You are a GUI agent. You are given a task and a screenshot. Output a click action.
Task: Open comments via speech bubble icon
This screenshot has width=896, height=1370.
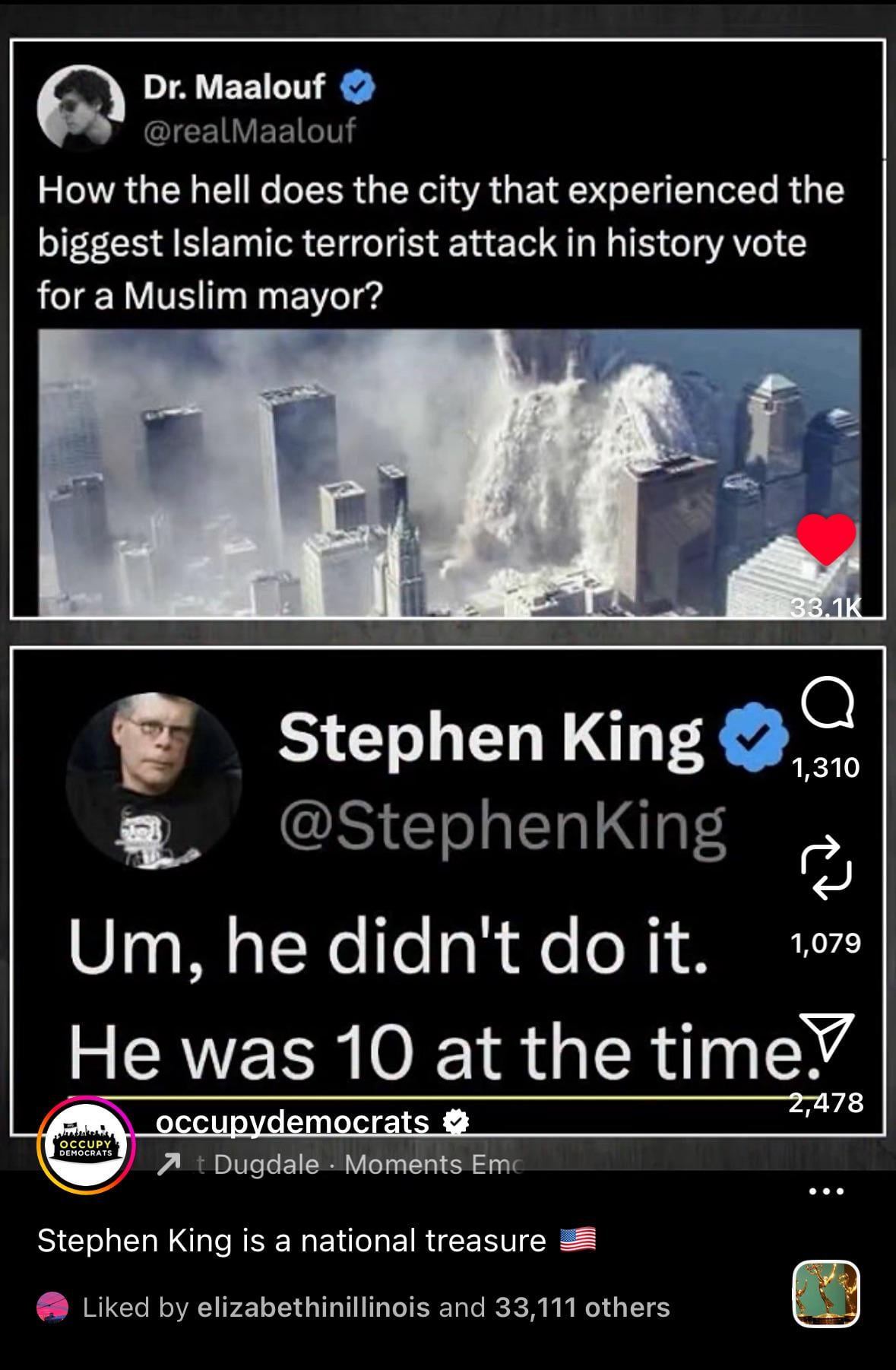click(826, 703)
